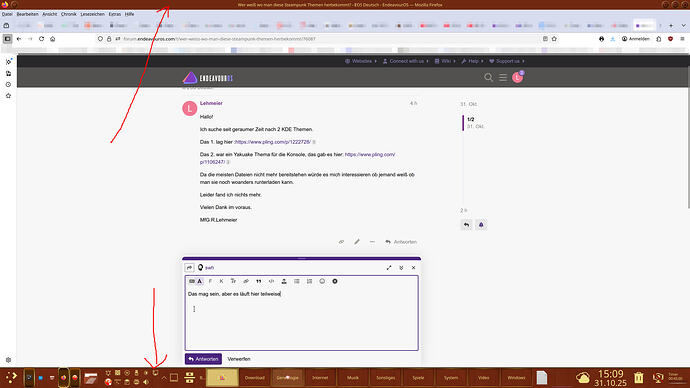Viewport: 690px width, 388px height.
Task: Click the italic formatting icon in composer
Action: point(221,281)
